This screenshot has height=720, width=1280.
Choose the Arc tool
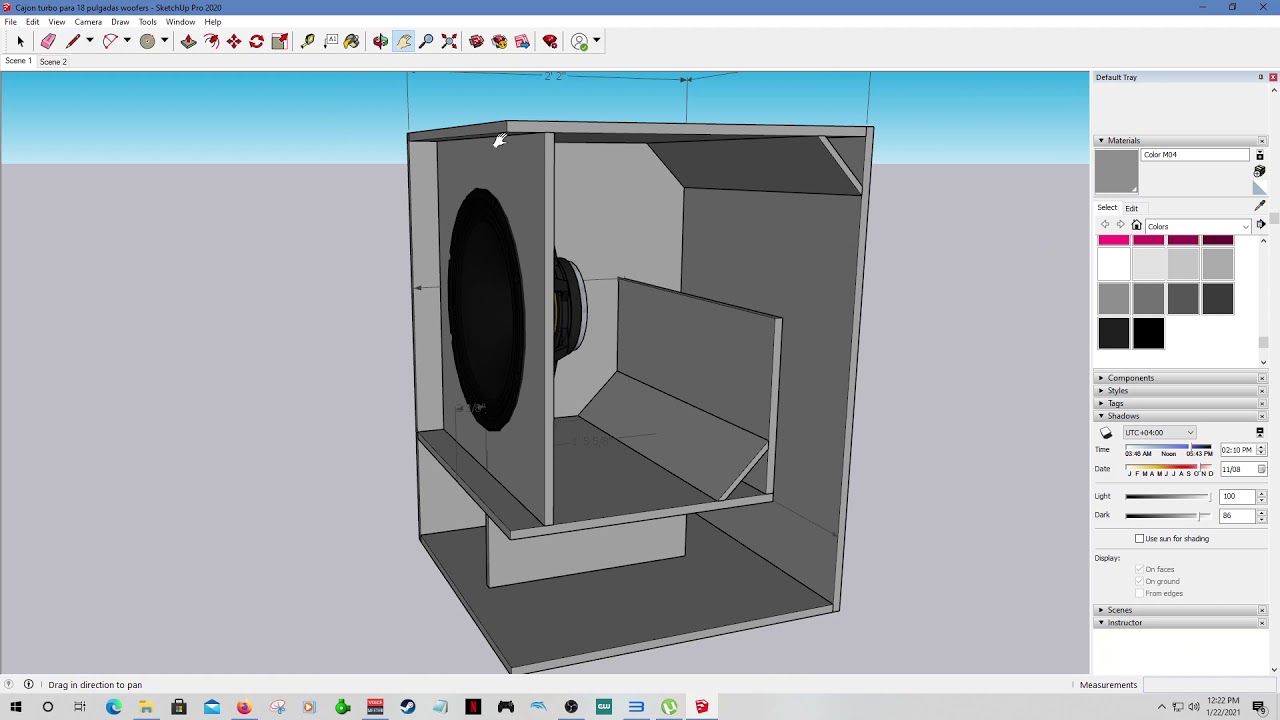110,41
